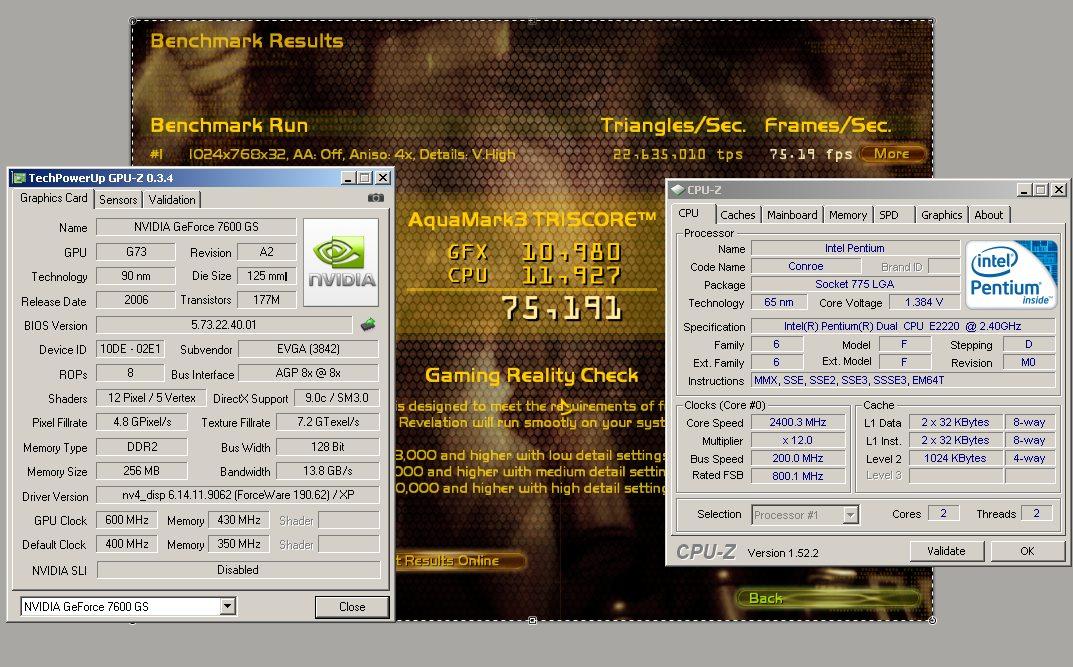This screenshot has width=1073, height=667.
Task: Click the Bus Width value 128 Bit
Action: [x=328, y=447]
